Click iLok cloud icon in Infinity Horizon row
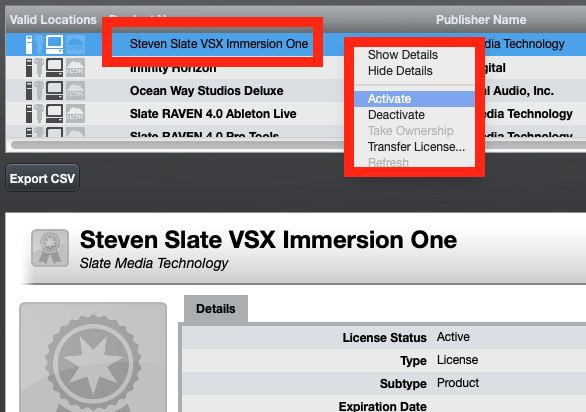The width and height of the screenshot is (586, 412). [75, 68]
